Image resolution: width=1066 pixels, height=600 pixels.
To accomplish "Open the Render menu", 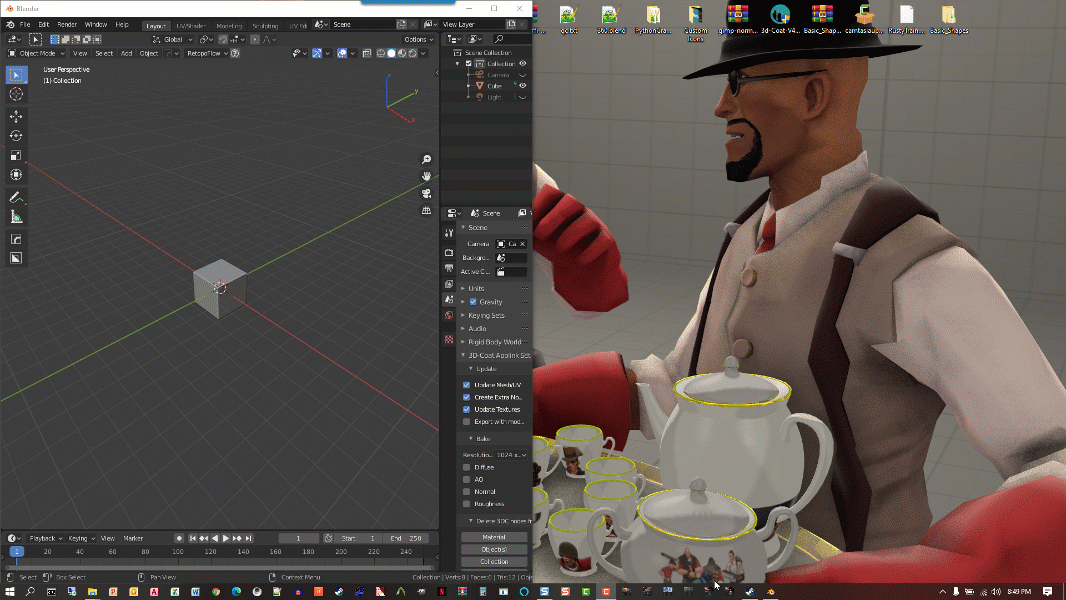I will click(x=67, y=24).
